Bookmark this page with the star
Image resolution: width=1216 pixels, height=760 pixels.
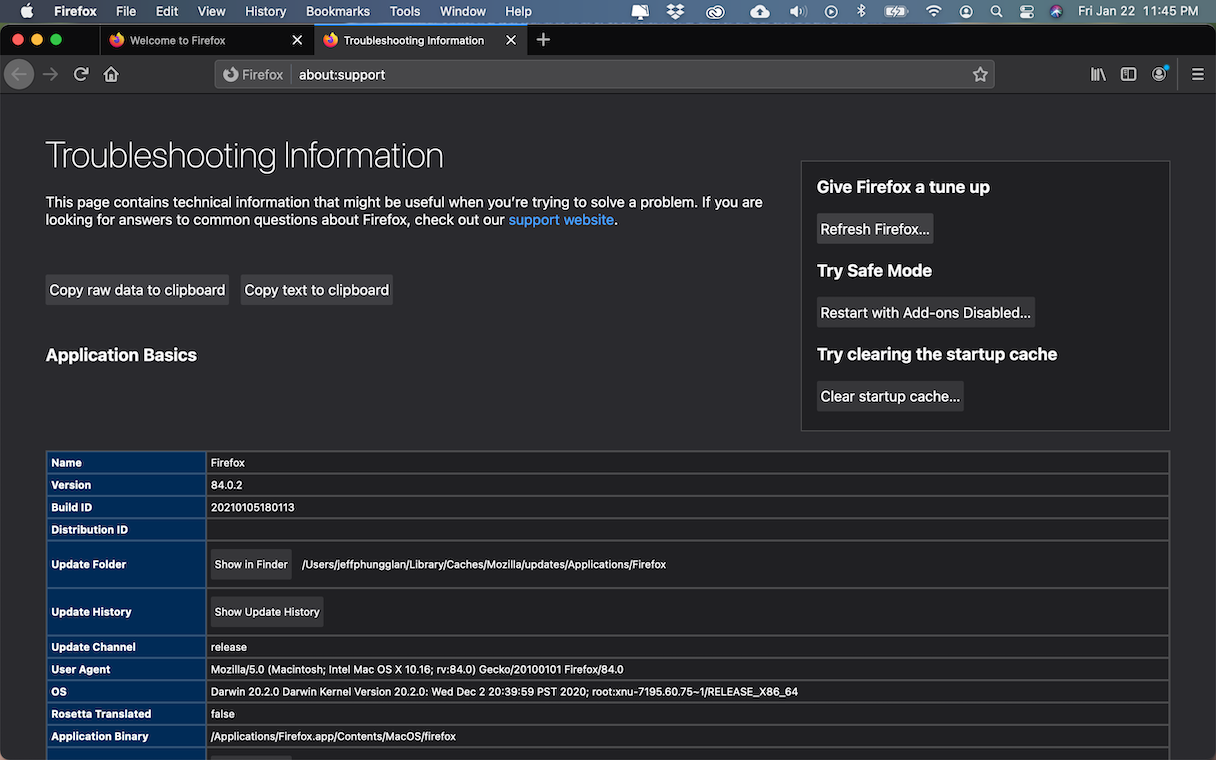(x=980, y=74)
